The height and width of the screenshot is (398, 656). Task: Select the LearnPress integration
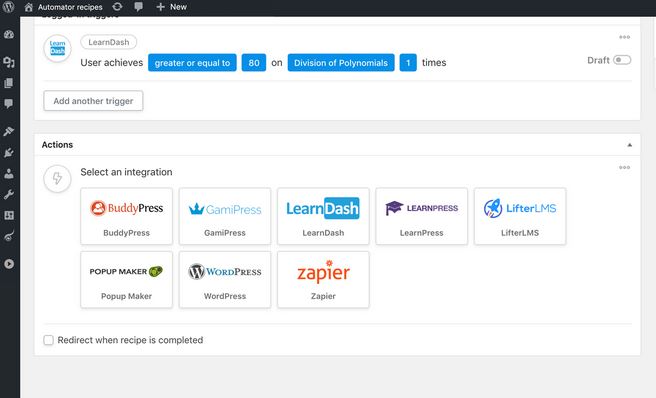tap(421, 216)
